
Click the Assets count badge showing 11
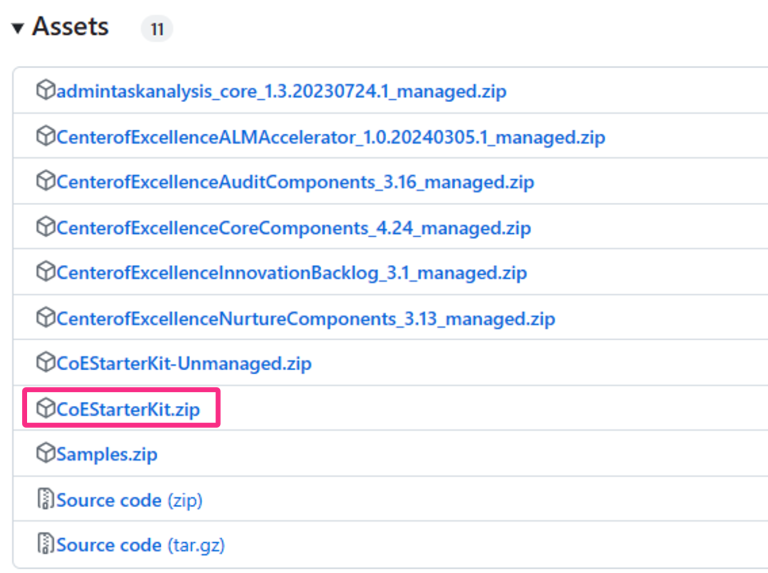(x=156, y=29)
